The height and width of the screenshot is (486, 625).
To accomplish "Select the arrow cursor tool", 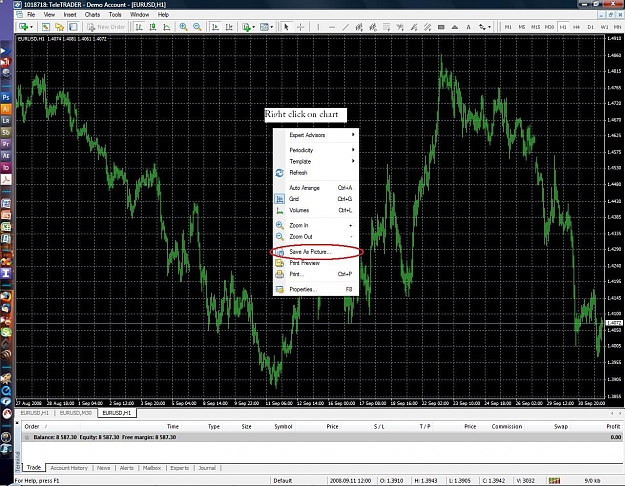I will pos(286,27).
